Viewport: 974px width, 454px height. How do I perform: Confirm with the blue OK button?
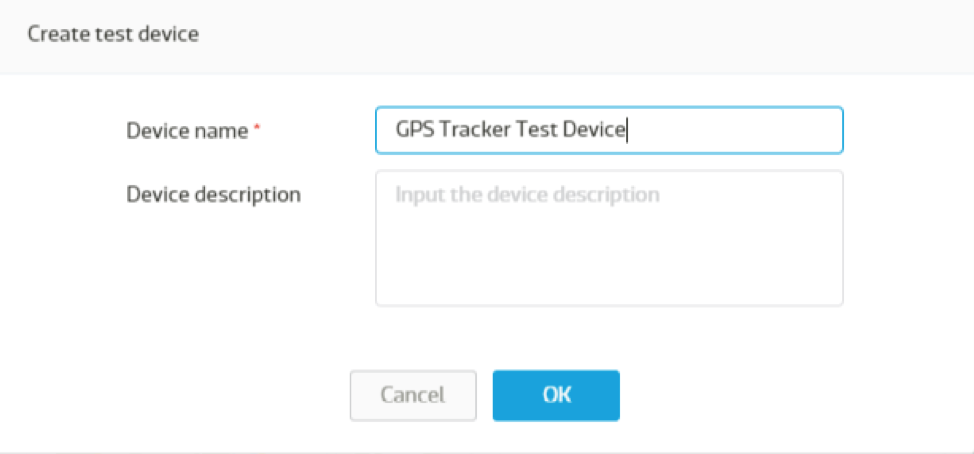(556, 396)
